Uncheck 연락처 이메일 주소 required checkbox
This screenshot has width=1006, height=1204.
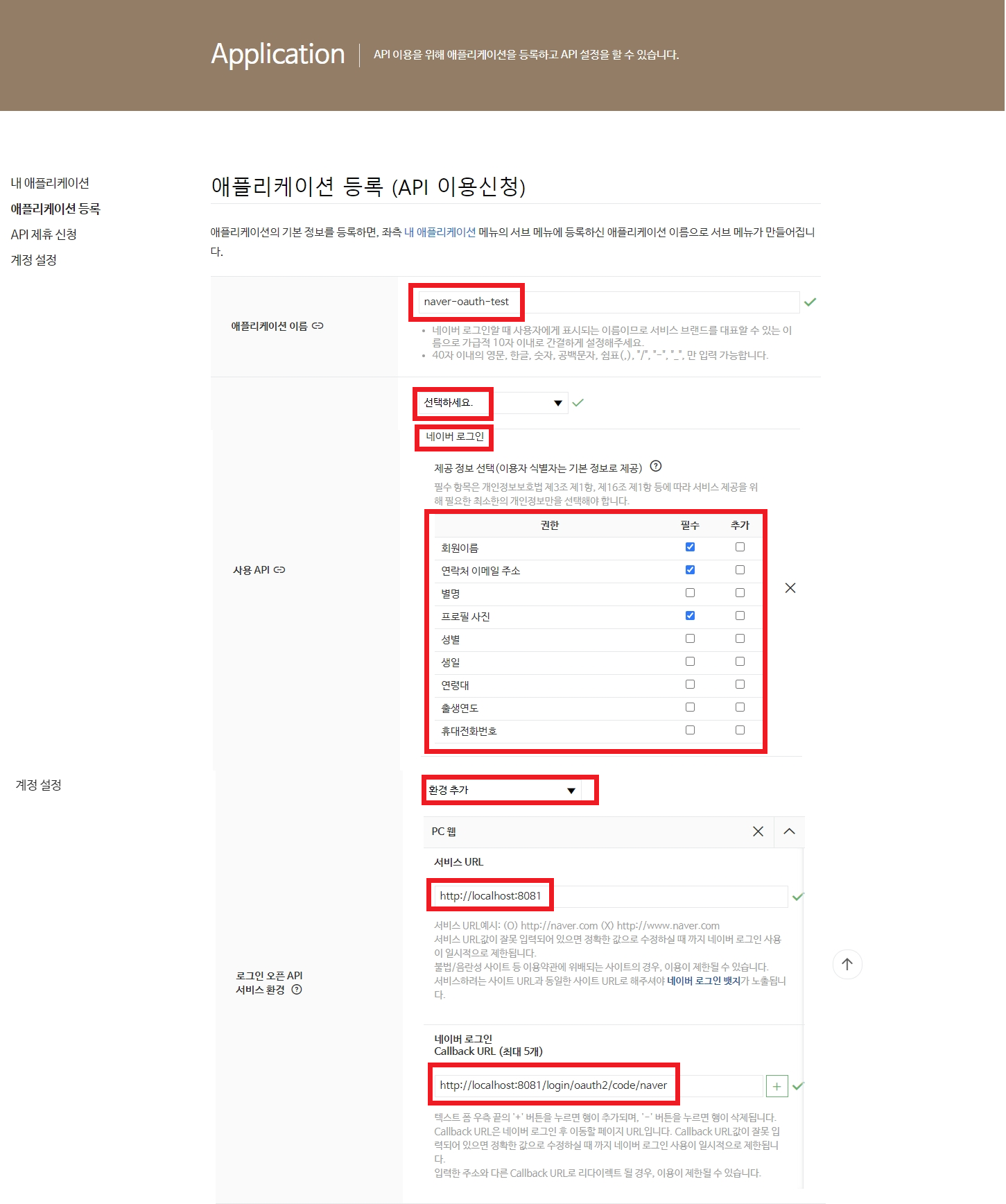[x=690, y=570]
